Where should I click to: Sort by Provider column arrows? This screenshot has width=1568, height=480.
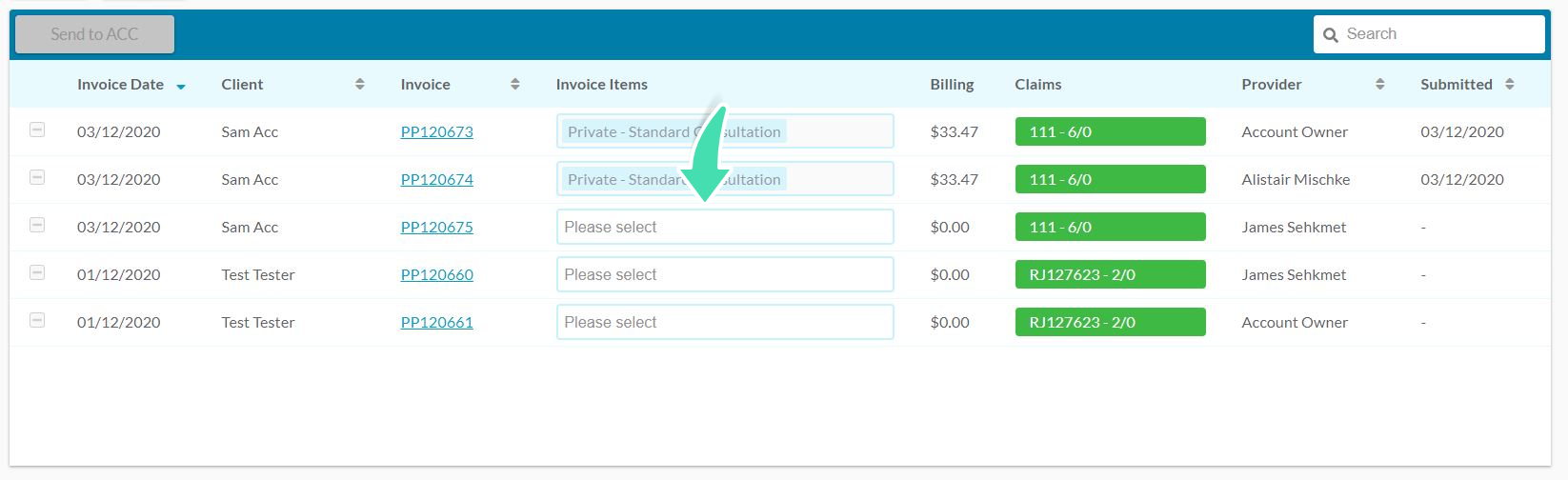1379,84
